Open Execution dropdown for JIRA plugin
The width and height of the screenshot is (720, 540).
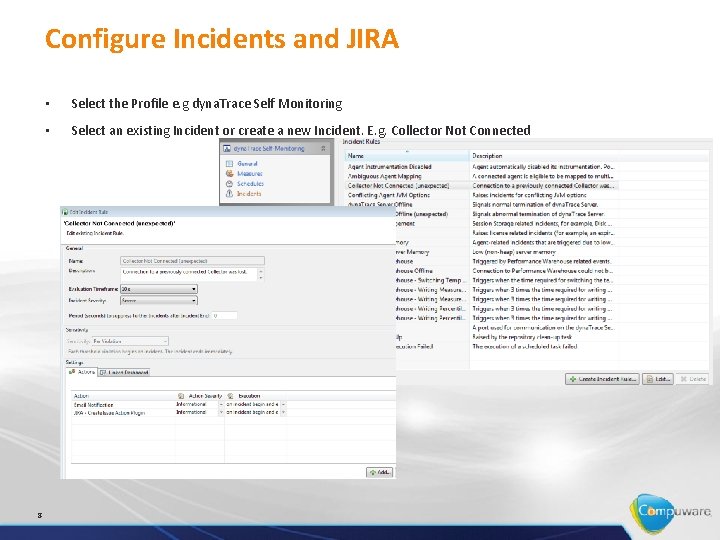click(x=283, y=412)
